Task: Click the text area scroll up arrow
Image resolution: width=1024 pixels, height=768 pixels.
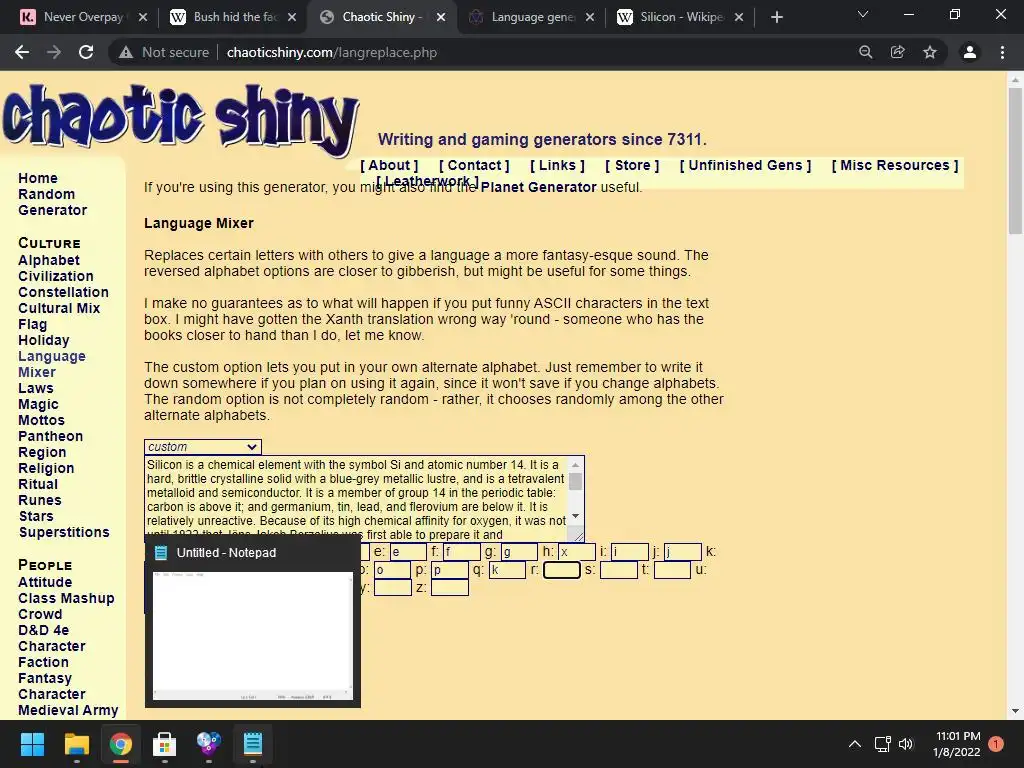Action: pyautogui.click(x=575, y=465)
